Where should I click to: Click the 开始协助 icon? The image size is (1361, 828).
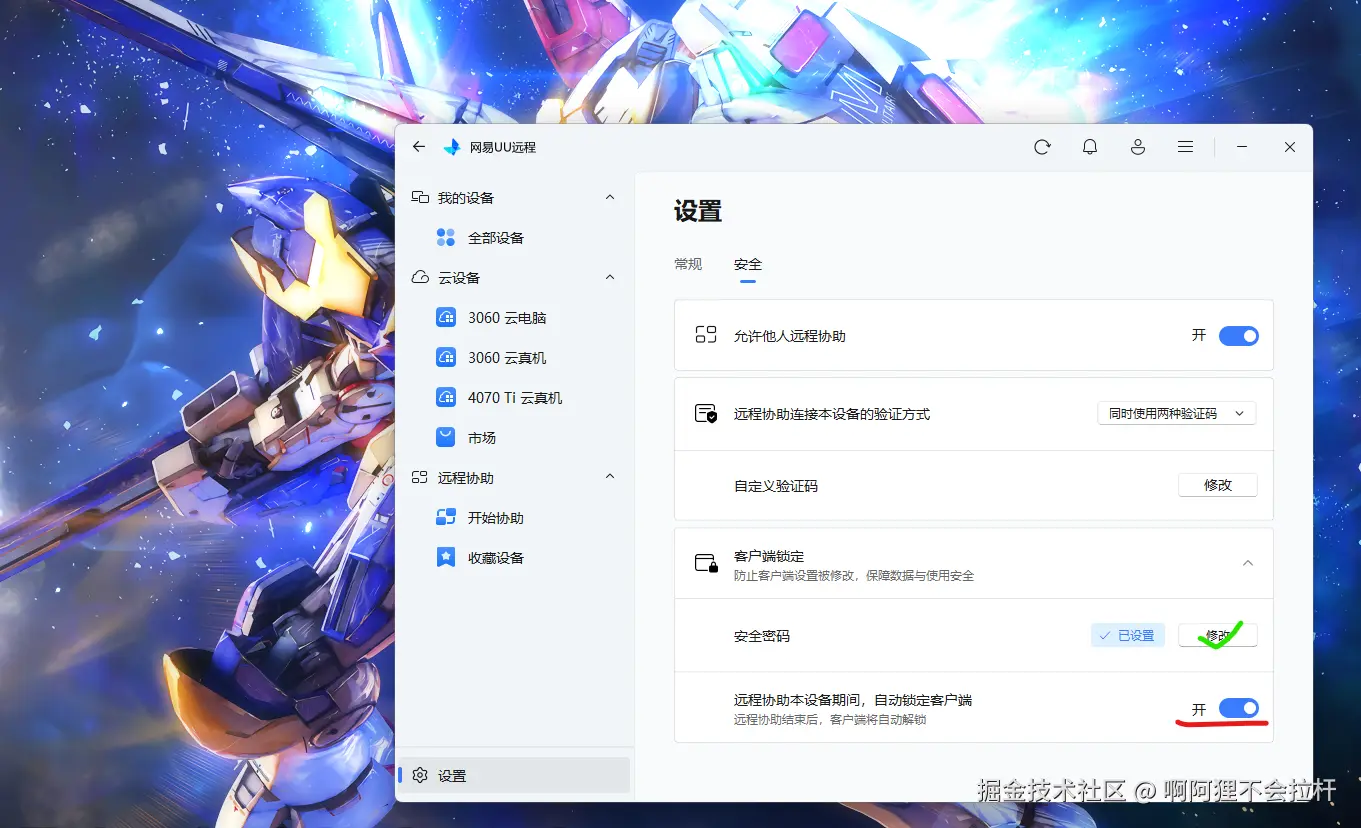click(x=446, y=518)
